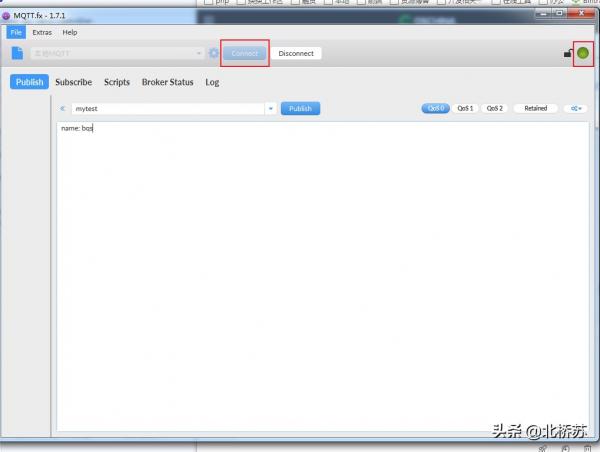Open connection settings gear icon
This screenshot has height=452, width=600.
pos(214,53)
